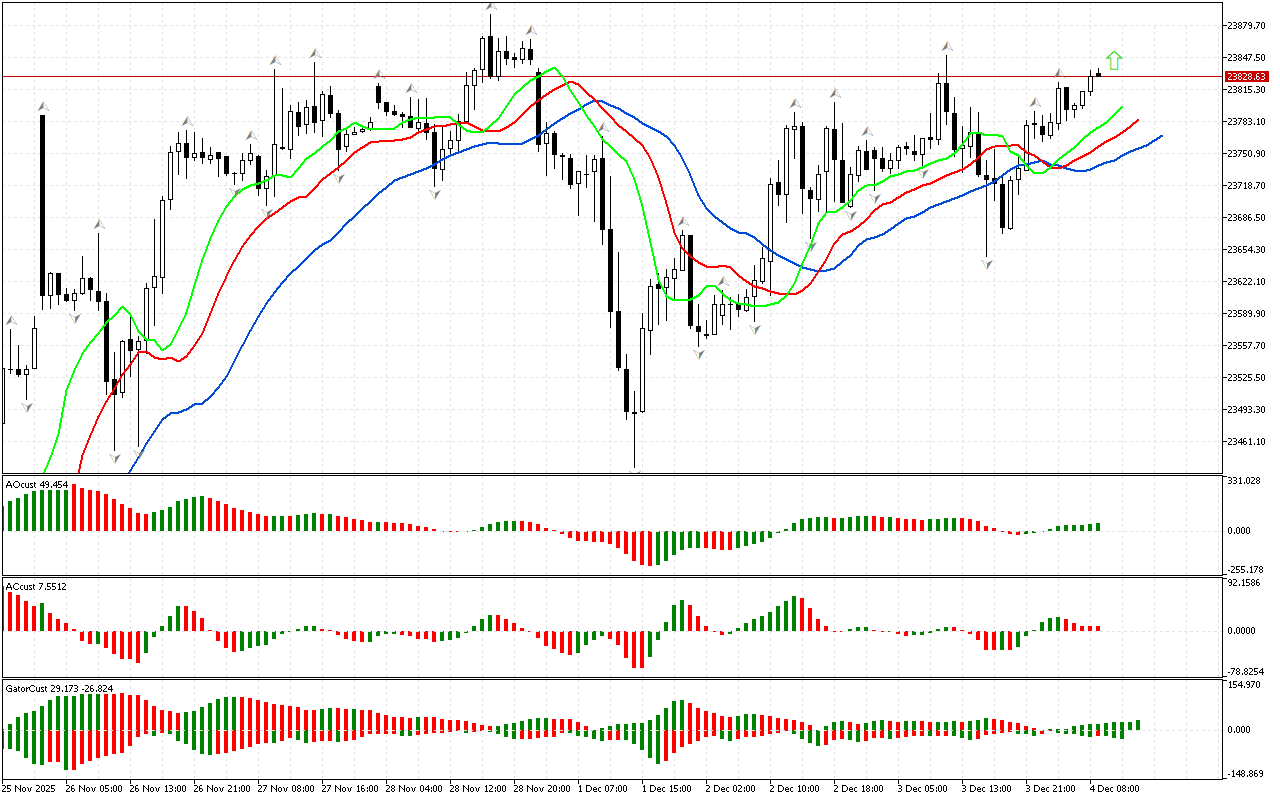Click the fractal arrow above the highest candle
1280x800 pixels.
(x=490, y=8)
